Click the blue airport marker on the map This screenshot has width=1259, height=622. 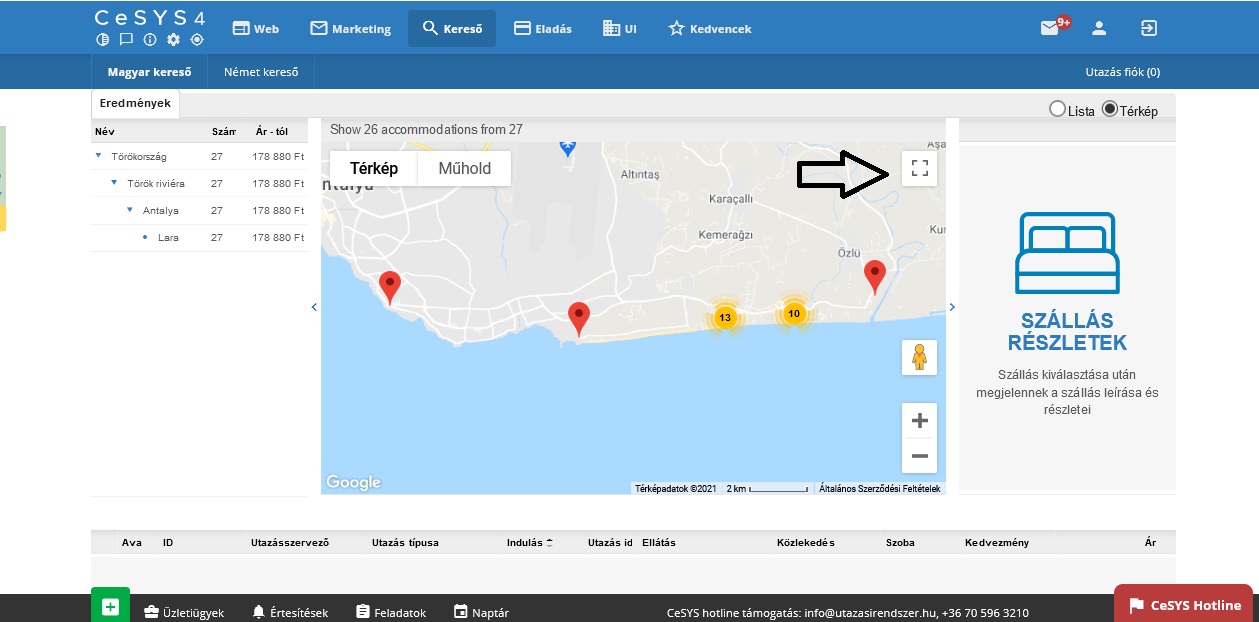(x=568, y=147)
